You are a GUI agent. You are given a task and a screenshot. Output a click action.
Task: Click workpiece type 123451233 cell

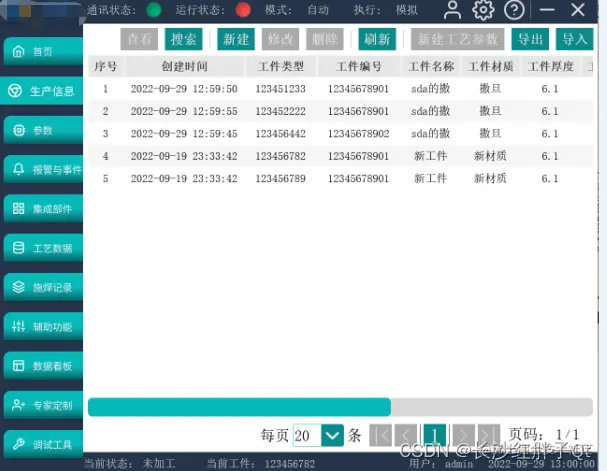pyautogui.click(x=281, y=89)
